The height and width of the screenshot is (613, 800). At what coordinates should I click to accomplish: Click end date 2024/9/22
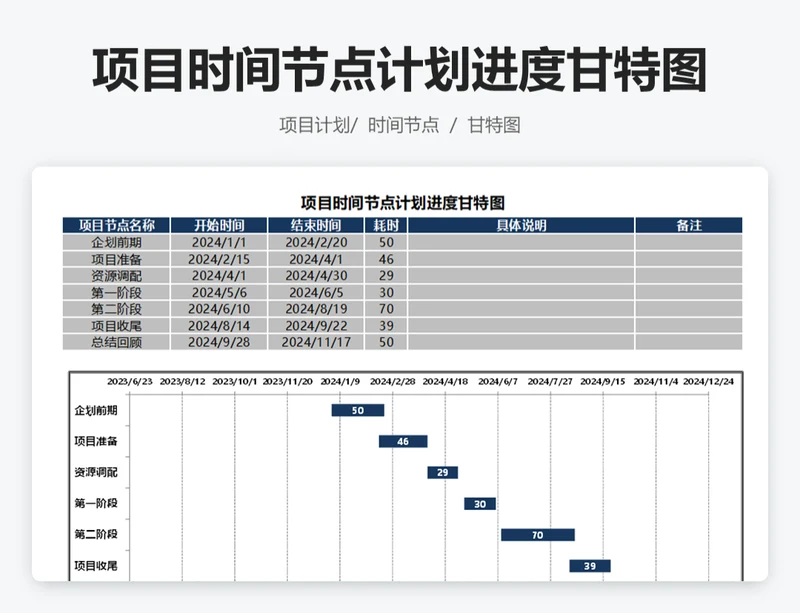click(316, 326)
